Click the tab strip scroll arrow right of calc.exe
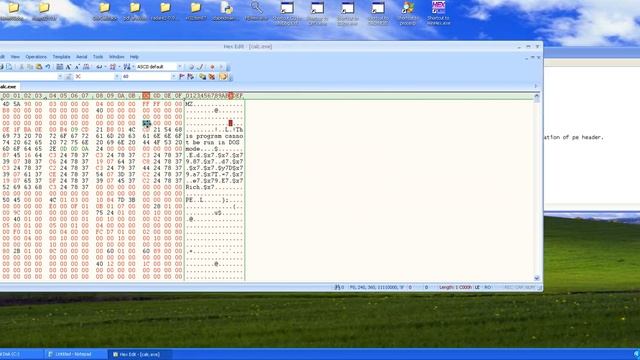The image size is (640, 360). click(536, 86)
